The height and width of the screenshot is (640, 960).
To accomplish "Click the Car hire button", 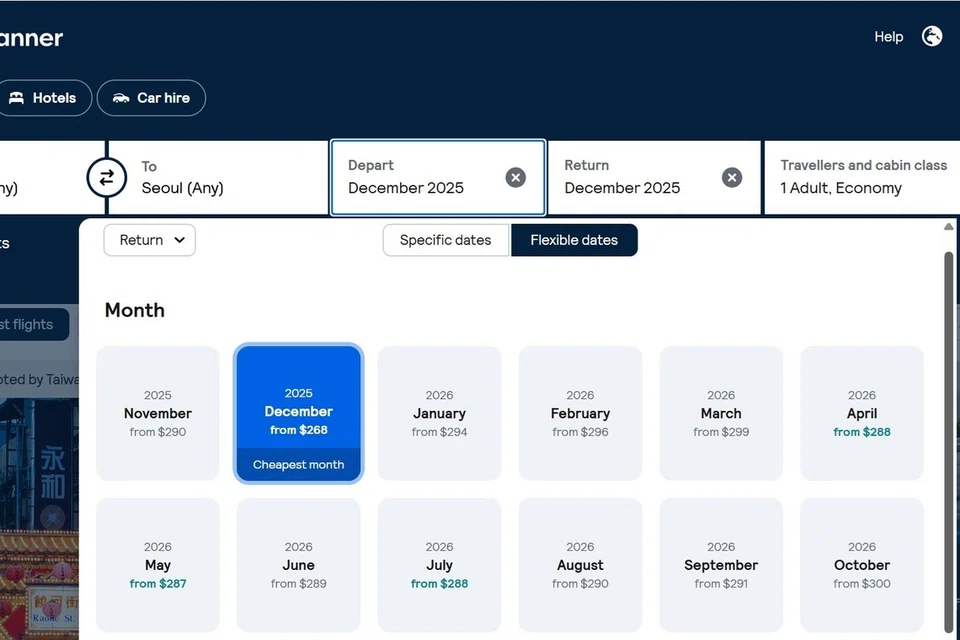I will [151, 97].
